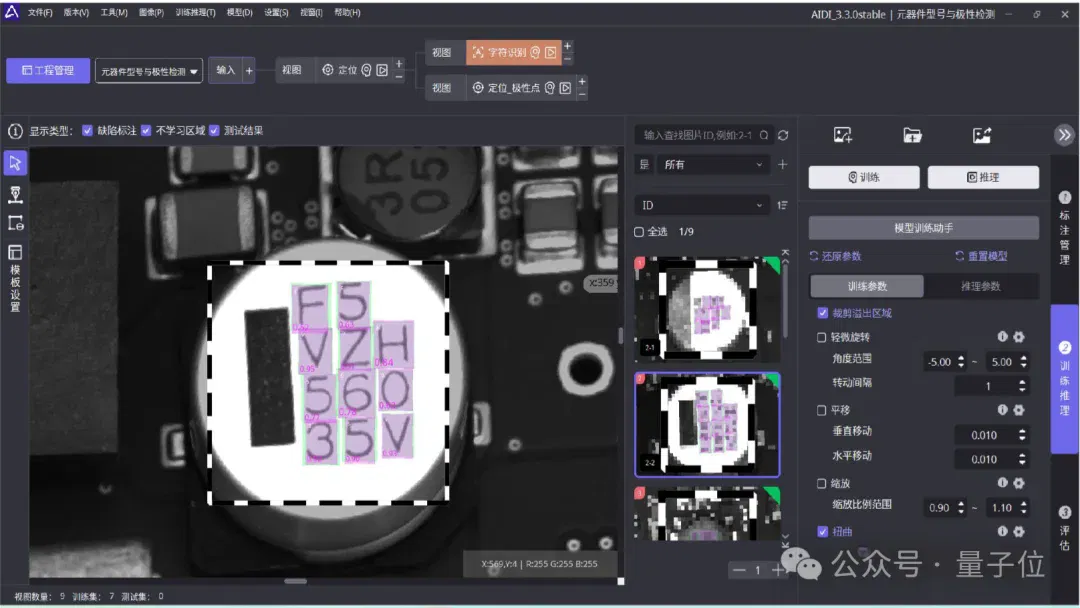Viewport: 1080px width, 608px height.
Task: Click the 工程管理 button
Action: (48, 70)
